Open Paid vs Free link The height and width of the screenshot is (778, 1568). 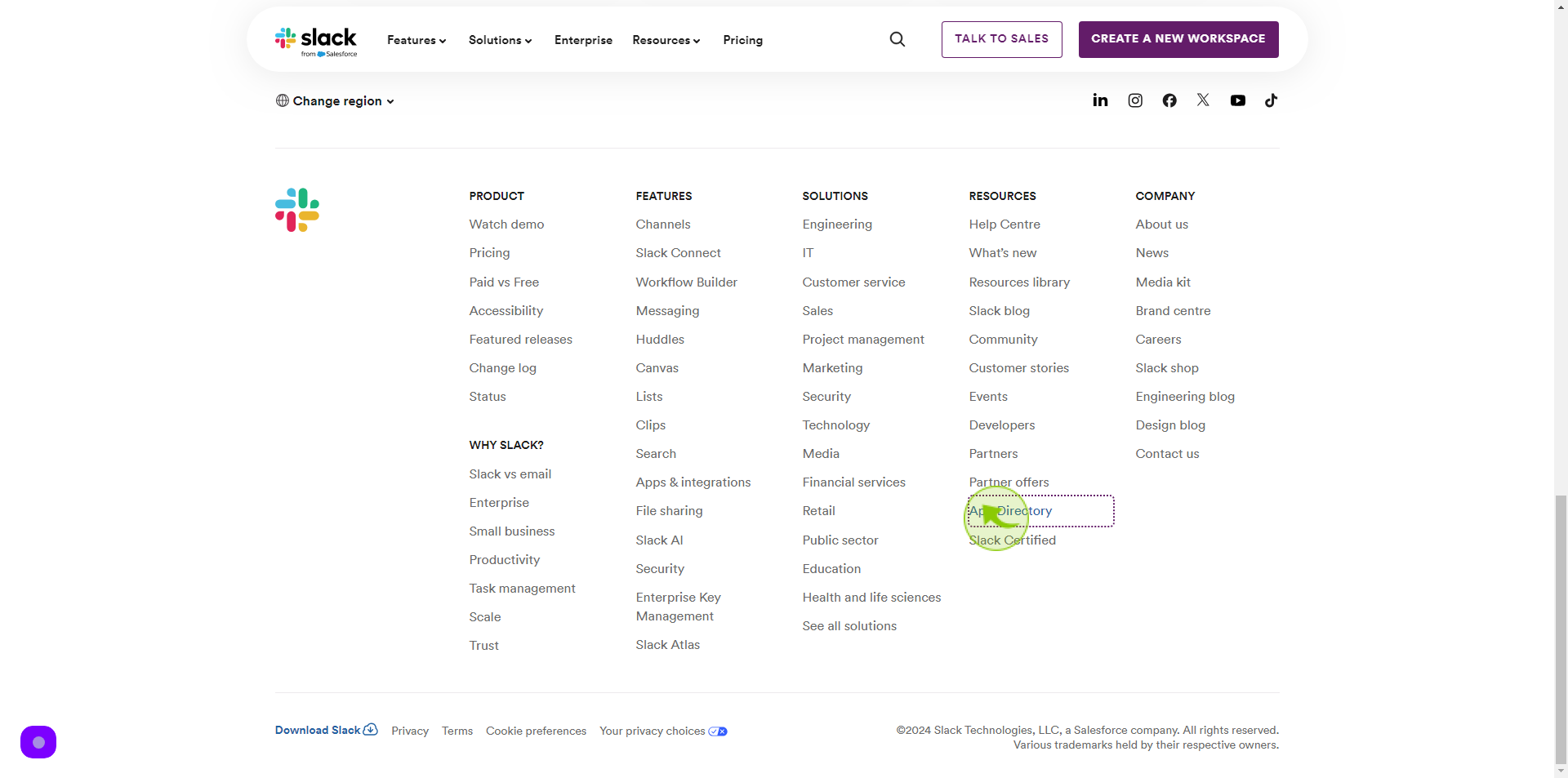(504, 282)
